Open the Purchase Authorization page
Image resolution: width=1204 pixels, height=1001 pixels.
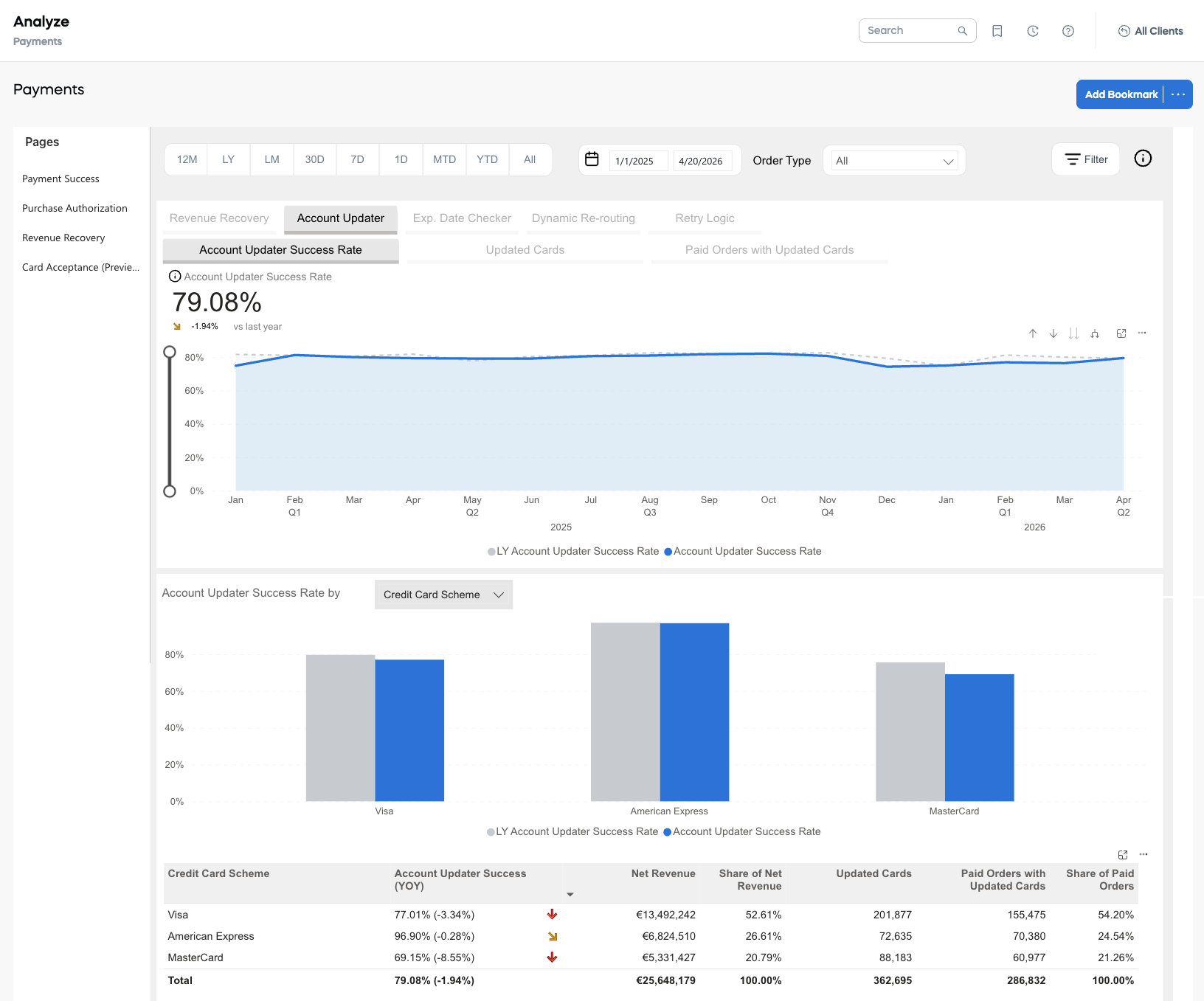click(x=75, y=209)
